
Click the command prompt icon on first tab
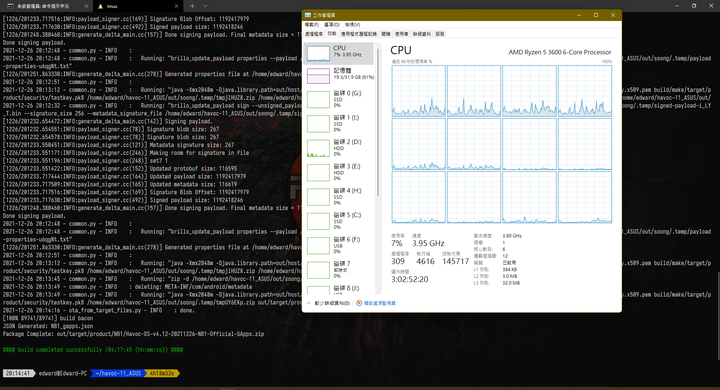pos(11,6)
